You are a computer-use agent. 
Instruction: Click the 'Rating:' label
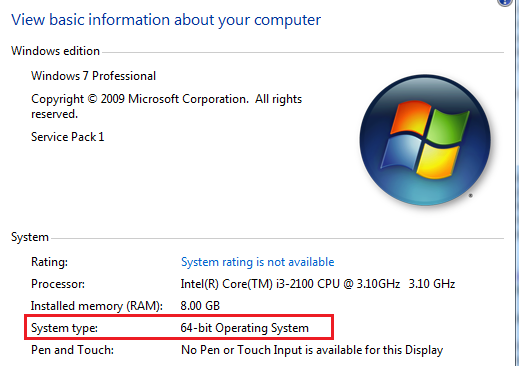[x=49, y=262]
